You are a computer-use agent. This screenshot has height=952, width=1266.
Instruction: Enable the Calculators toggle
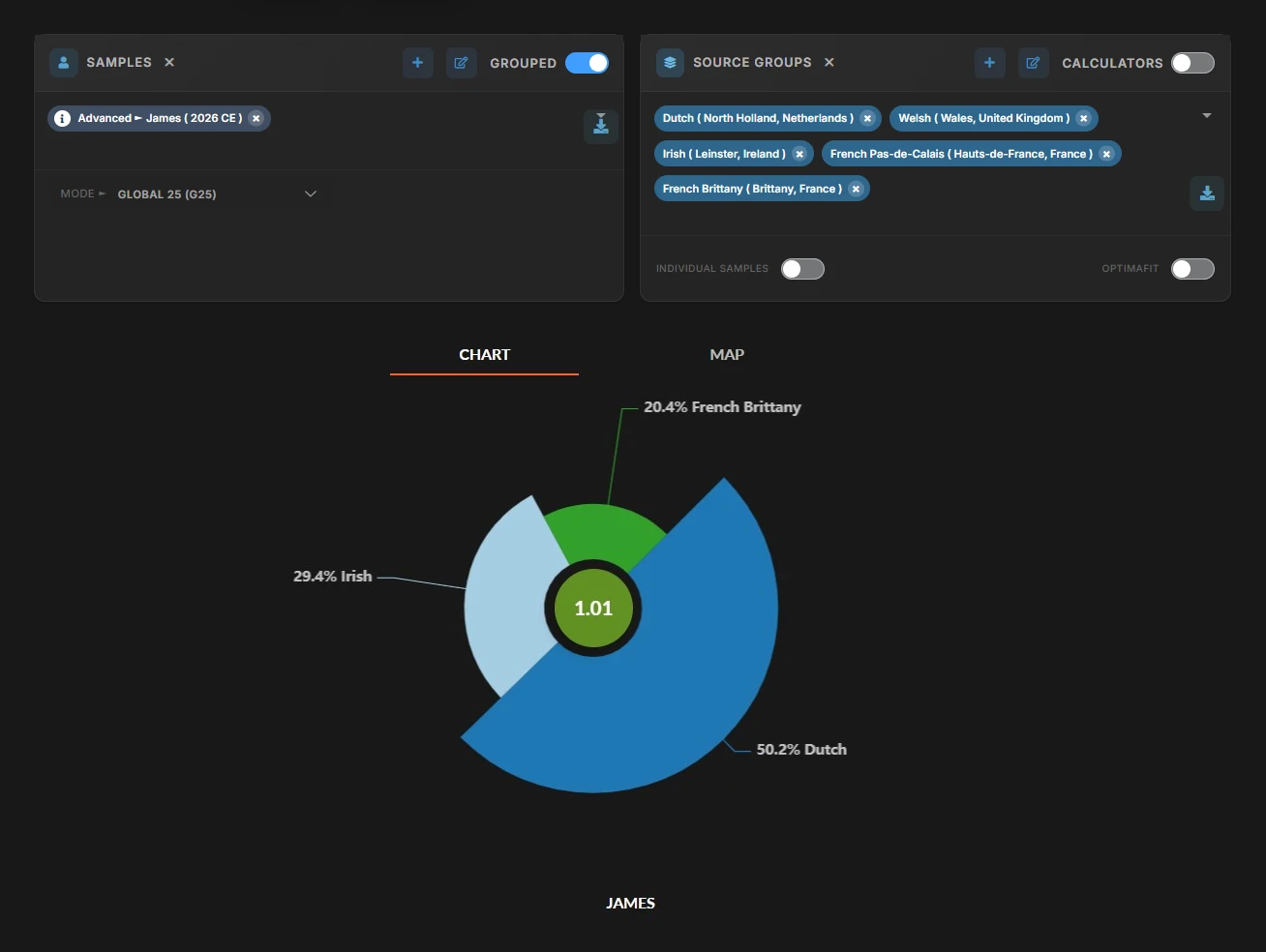tap(1191, 63)
